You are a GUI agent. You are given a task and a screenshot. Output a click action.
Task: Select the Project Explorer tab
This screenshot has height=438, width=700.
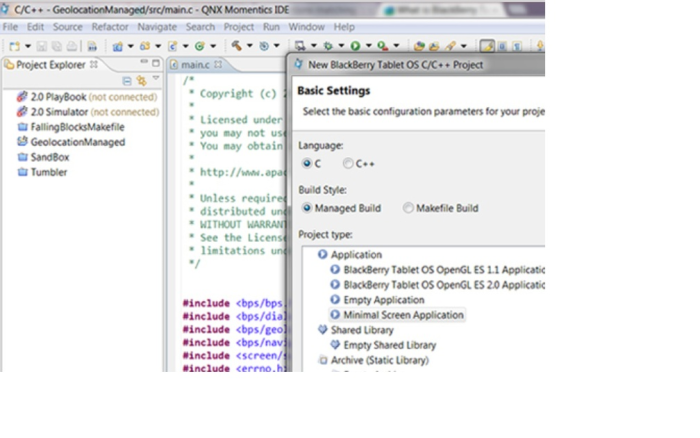[50, 65]
